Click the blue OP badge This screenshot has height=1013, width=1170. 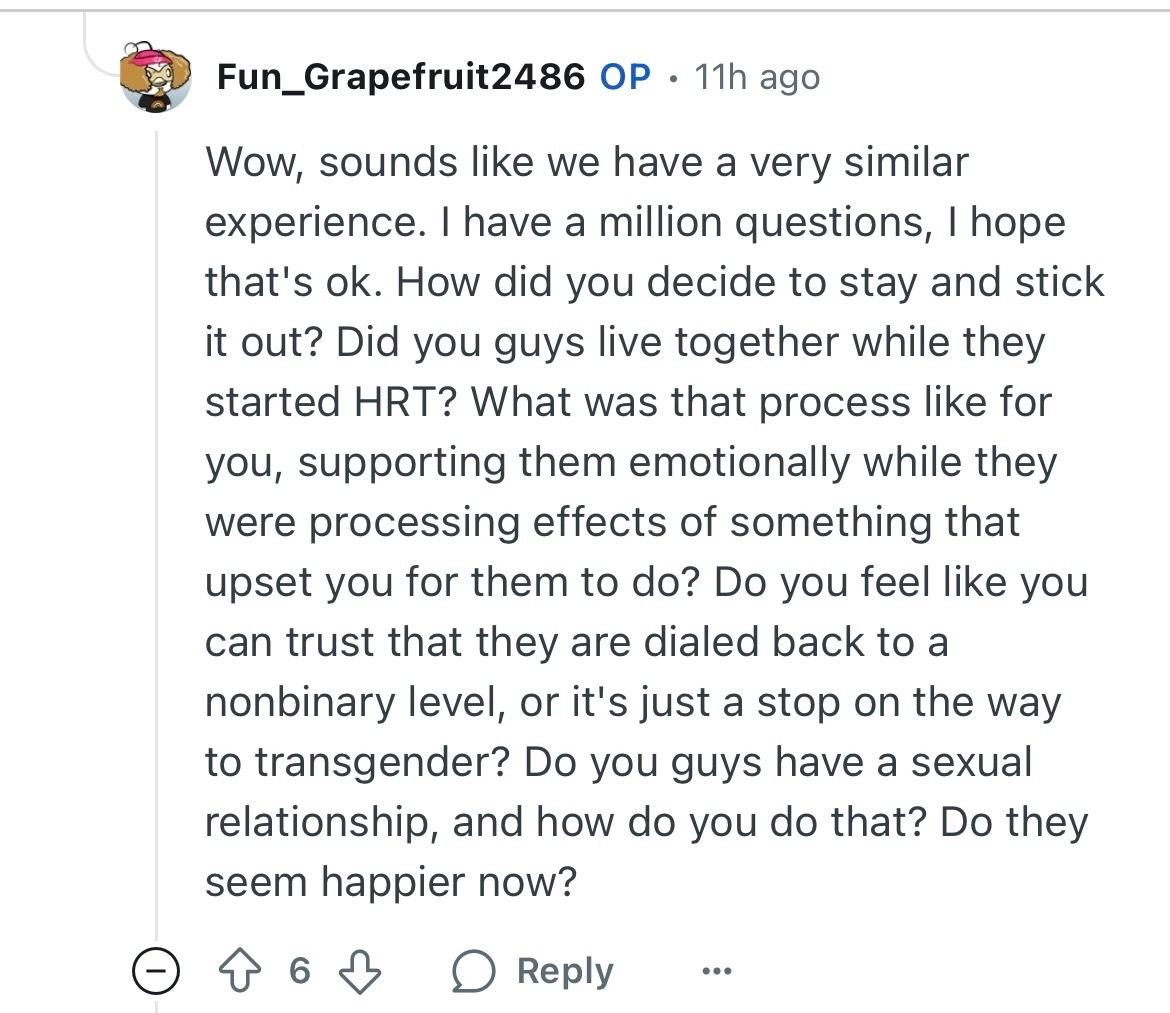click(625, 77)
